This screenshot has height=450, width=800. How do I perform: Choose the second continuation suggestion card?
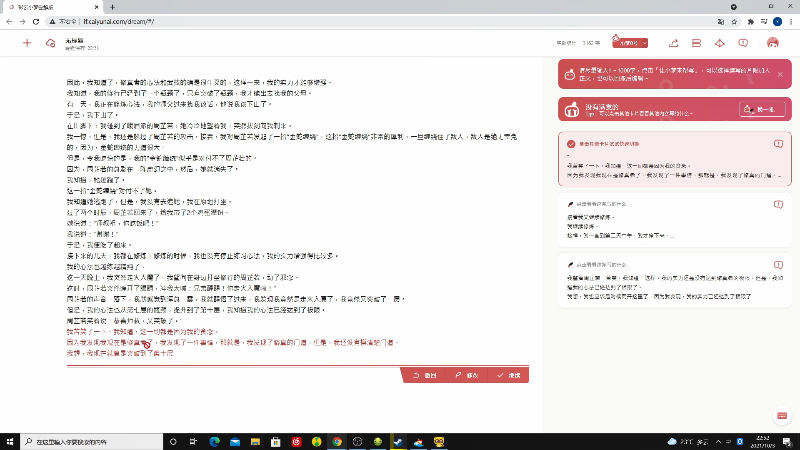tap(674, 219)
